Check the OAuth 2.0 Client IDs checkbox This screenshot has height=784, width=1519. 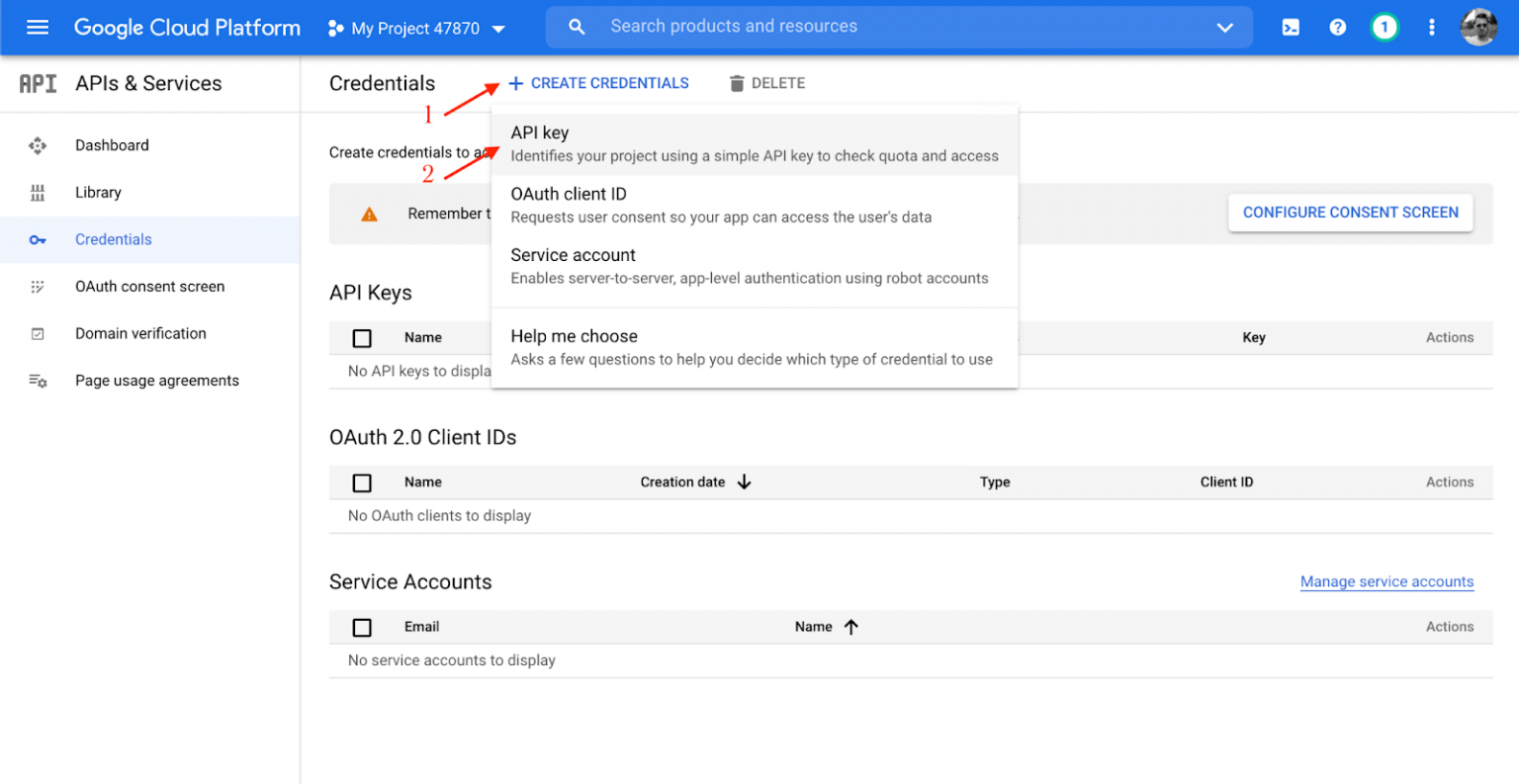[362, 482]
